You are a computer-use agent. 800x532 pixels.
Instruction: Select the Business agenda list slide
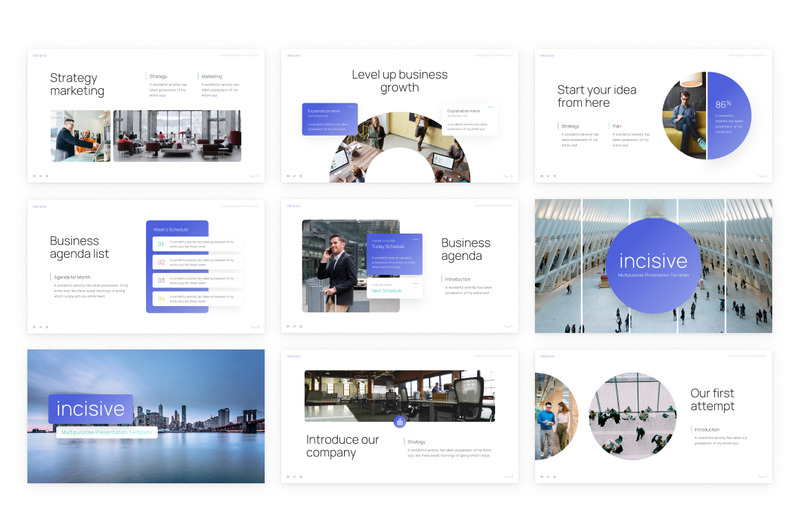[x=146, y=266]
